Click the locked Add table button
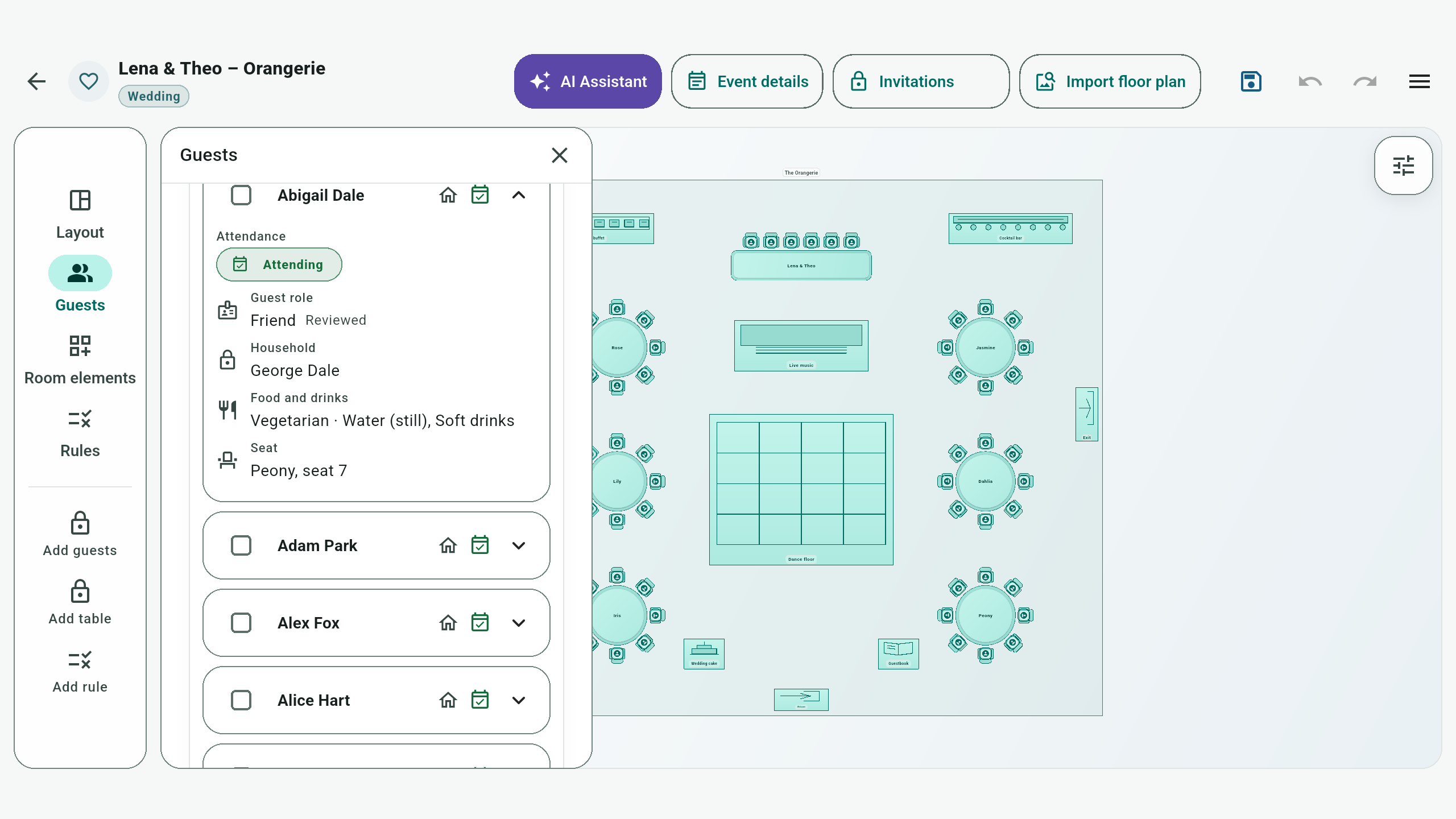Image resolution: width=1456 pixels, height=819 pixels. coord(80,602)
